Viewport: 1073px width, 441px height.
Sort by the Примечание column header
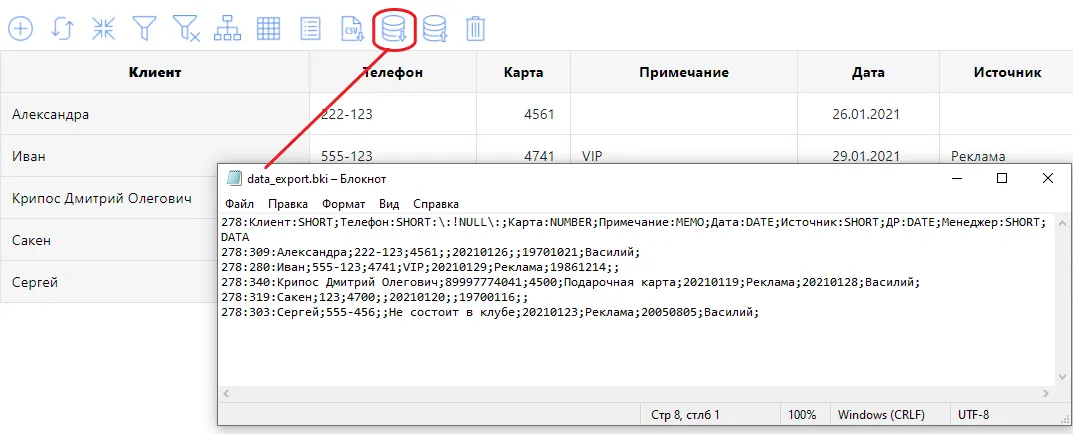coord(684,72)
